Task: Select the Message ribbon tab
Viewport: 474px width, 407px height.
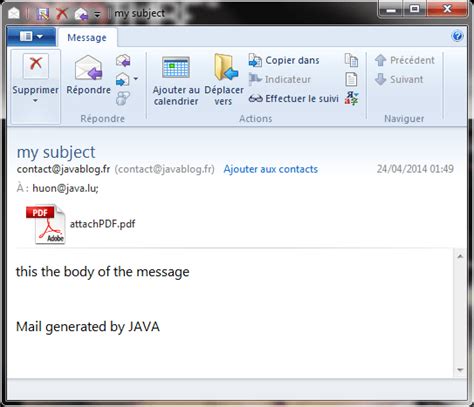Action: [x=87, y=38]
